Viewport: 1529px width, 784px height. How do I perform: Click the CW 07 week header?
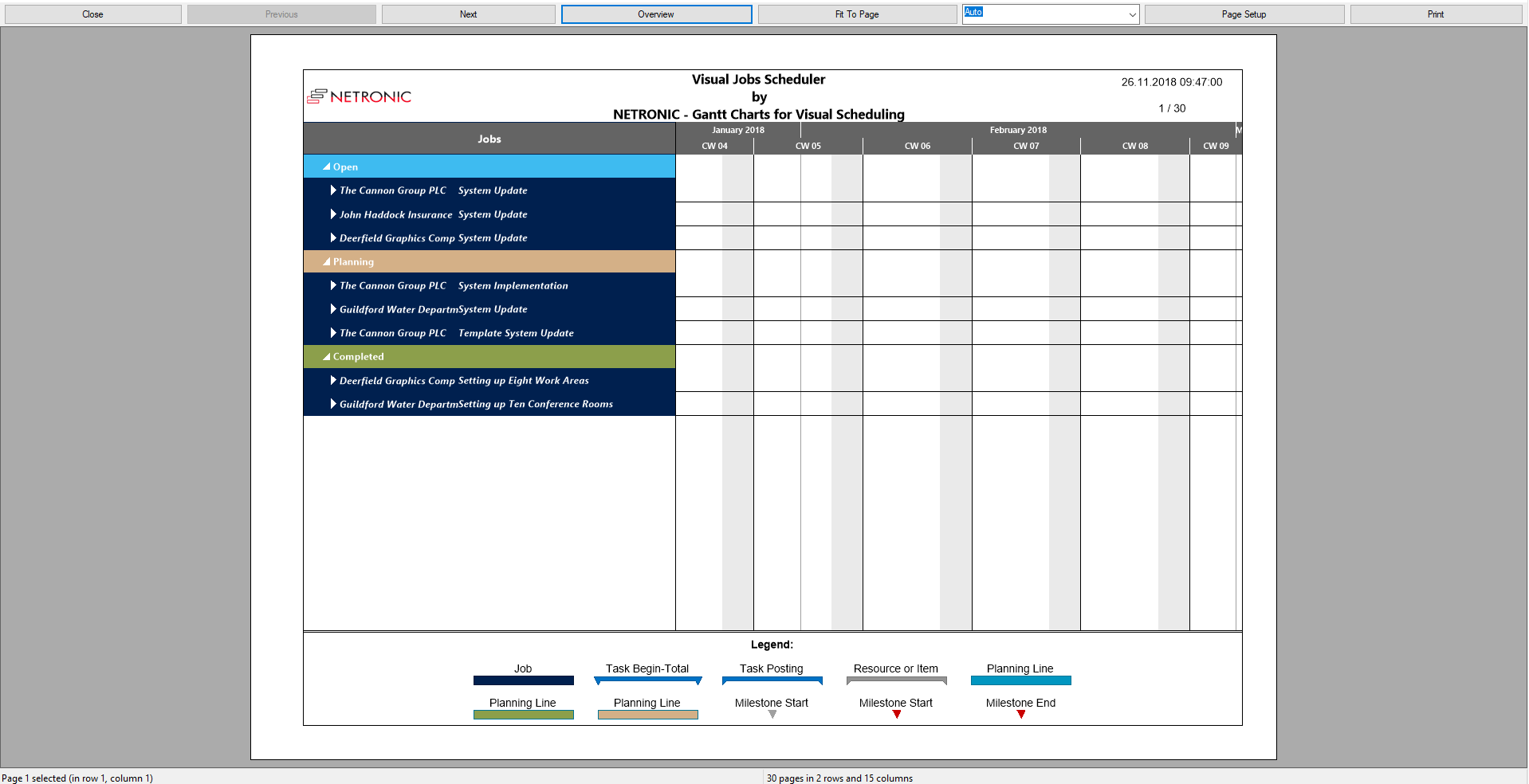click(x=1026, y=146)
